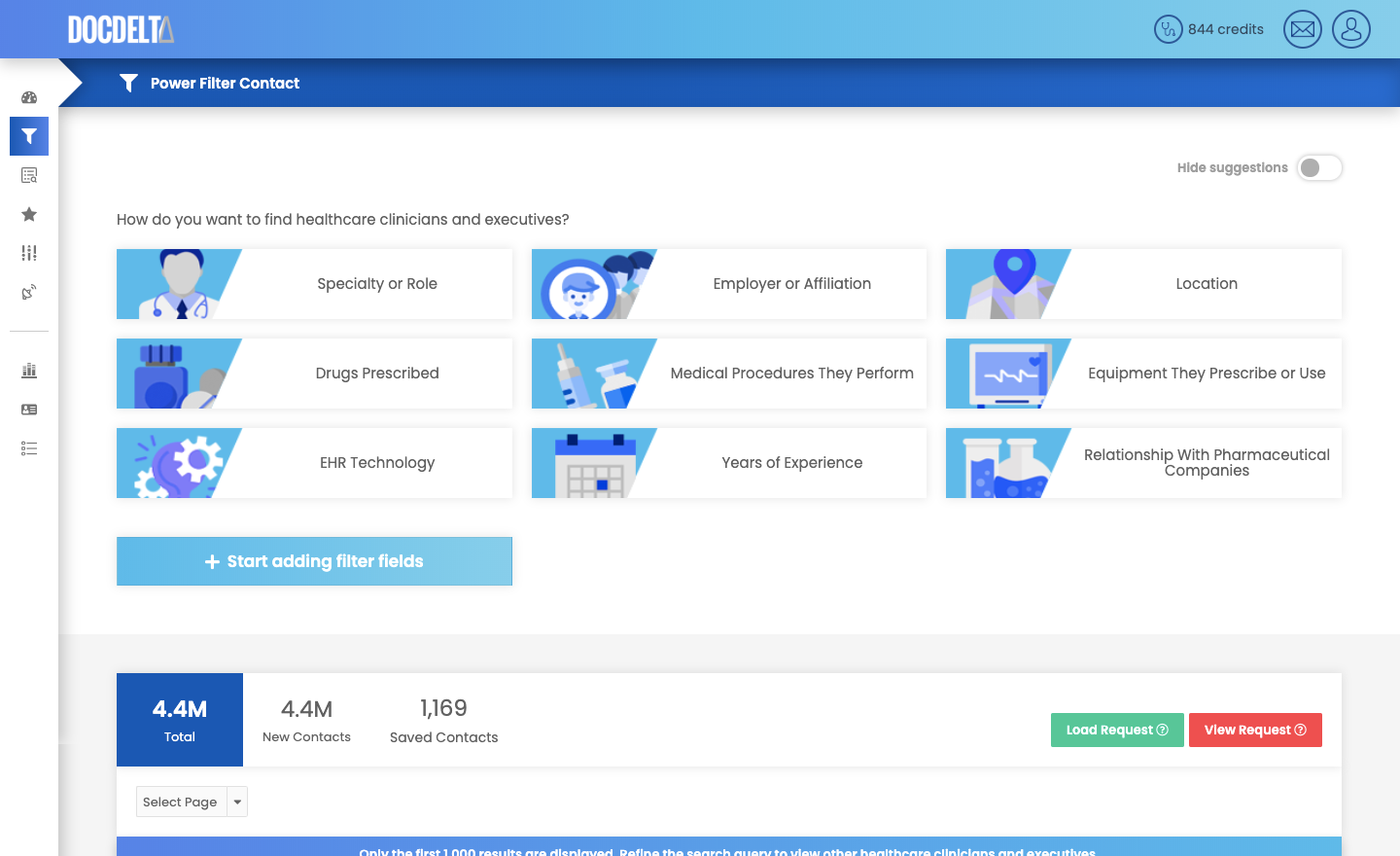Click the Load Request button
Screen dimensions: 1400x856
tap(1116, 730)
